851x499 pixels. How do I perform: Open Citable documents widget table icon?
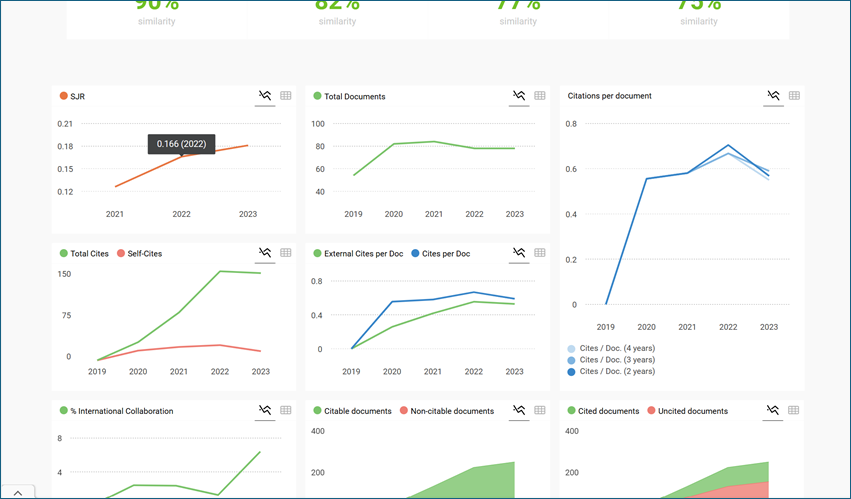coord(540,410)
